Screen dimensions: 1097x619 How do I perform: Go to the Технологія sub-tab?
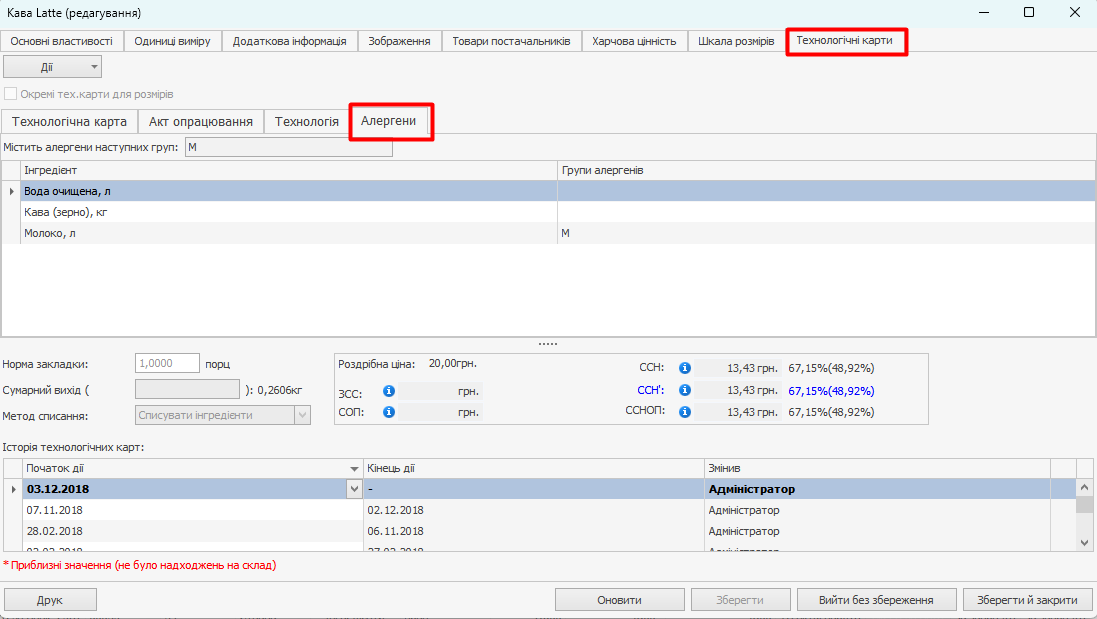pos(307,122)
